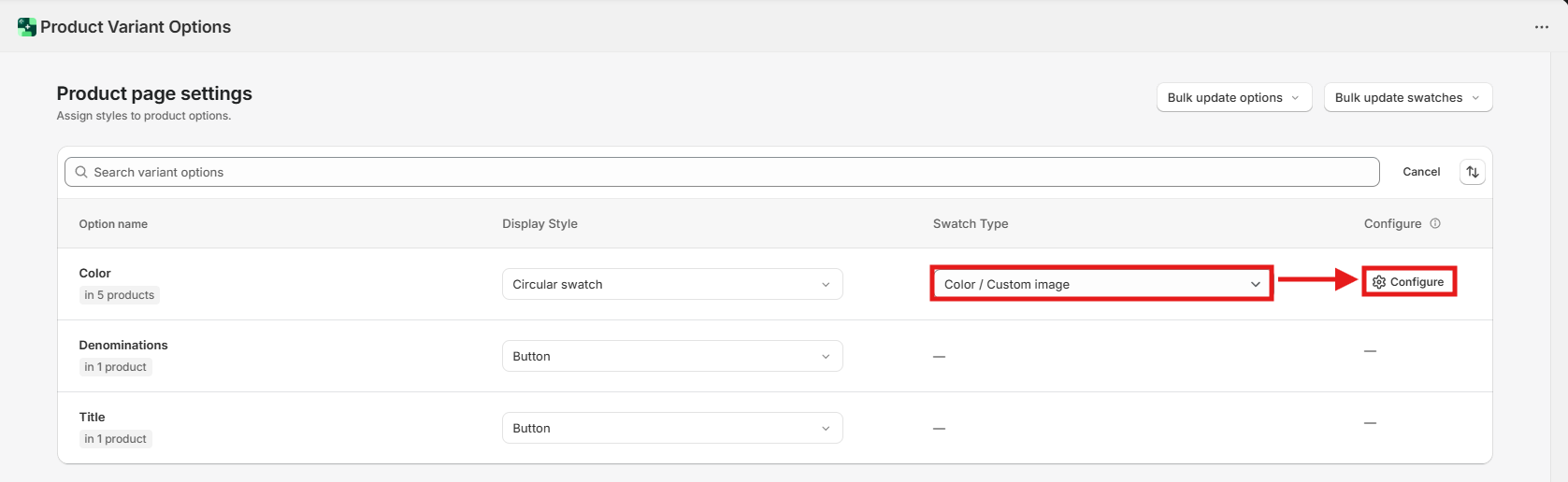1568x482 pixels.
Task: Expand Denominations display style Button dropdown
Action: [x=671, y=356]
